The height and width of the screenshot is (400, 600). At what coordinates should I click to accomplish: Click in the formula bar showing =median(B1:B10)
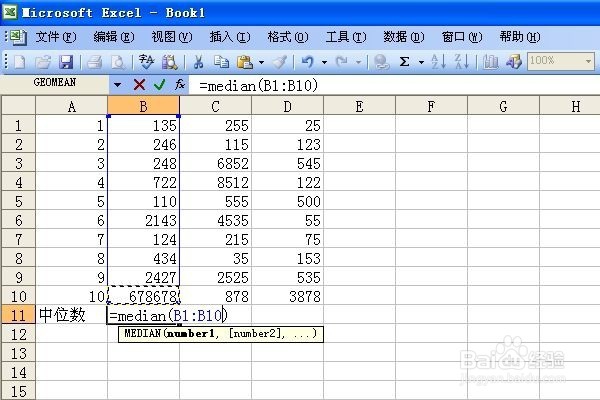pos(394,85)
